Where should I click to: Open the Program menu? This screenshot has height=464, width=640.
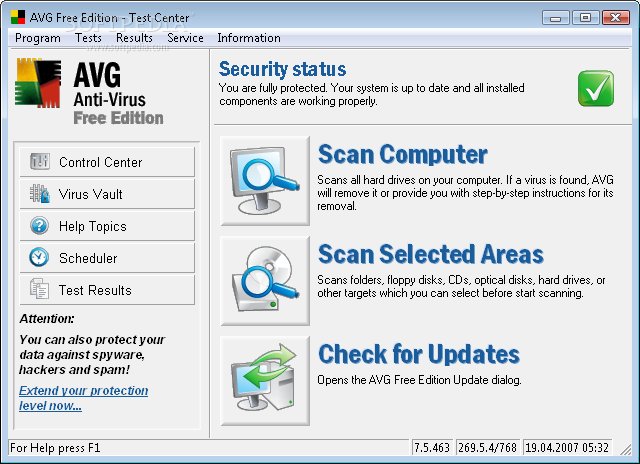click(x=38, y=38)
